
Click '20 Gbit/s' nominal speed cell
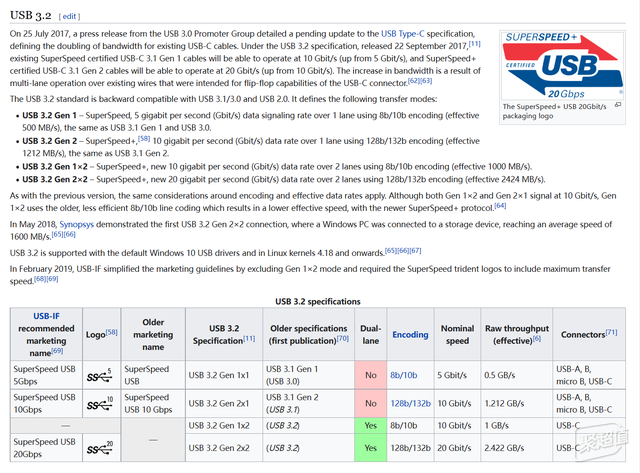[x=458, y=448]
